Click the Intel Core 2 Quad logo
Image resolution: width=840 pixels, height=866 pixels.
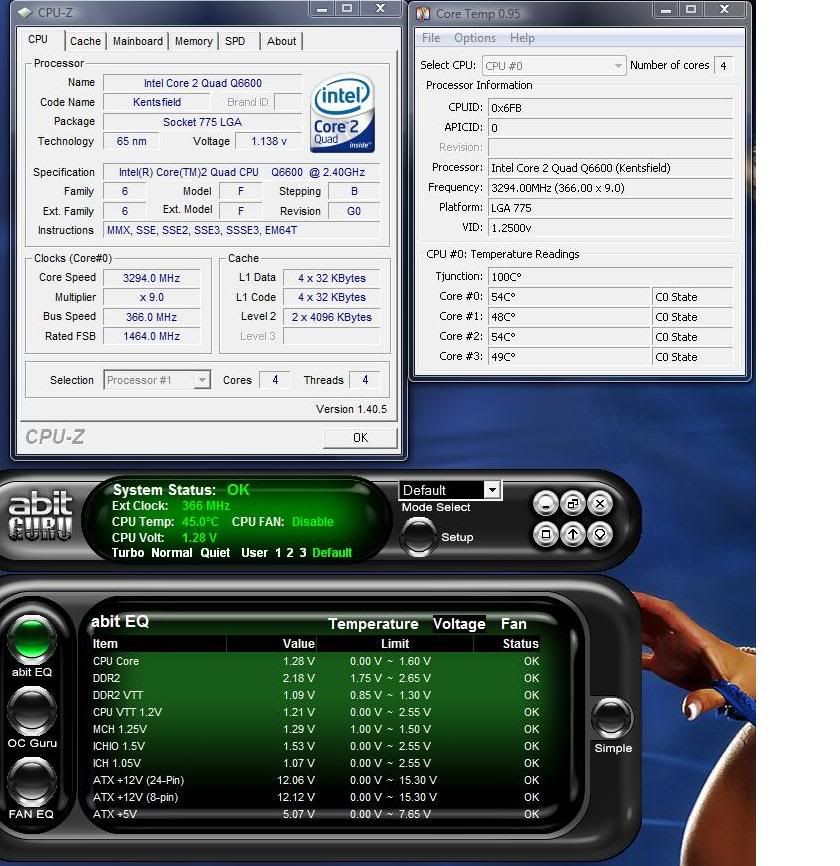[342, 113]
